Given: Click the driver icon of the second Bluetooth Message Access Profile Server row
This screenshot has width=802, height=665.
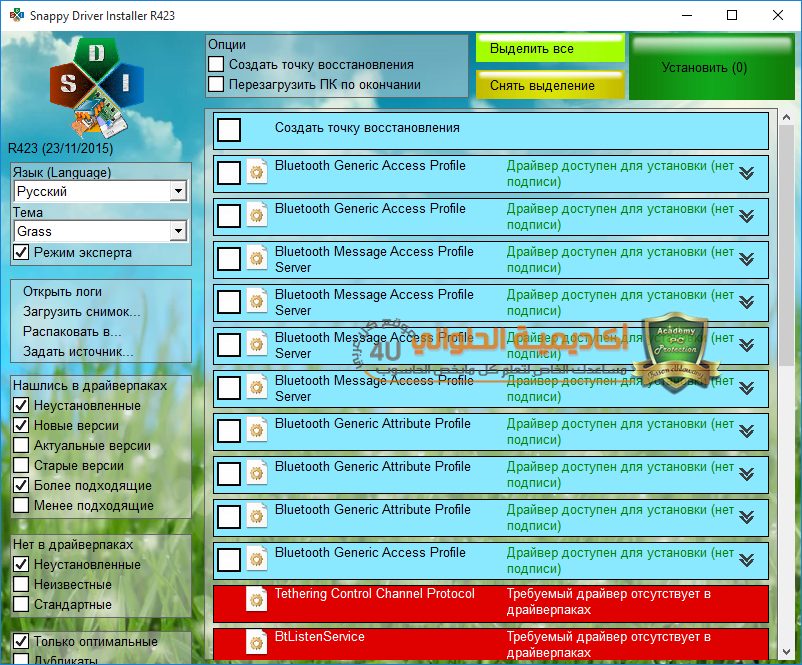Looking at the screenshot, I should [257, 301].
